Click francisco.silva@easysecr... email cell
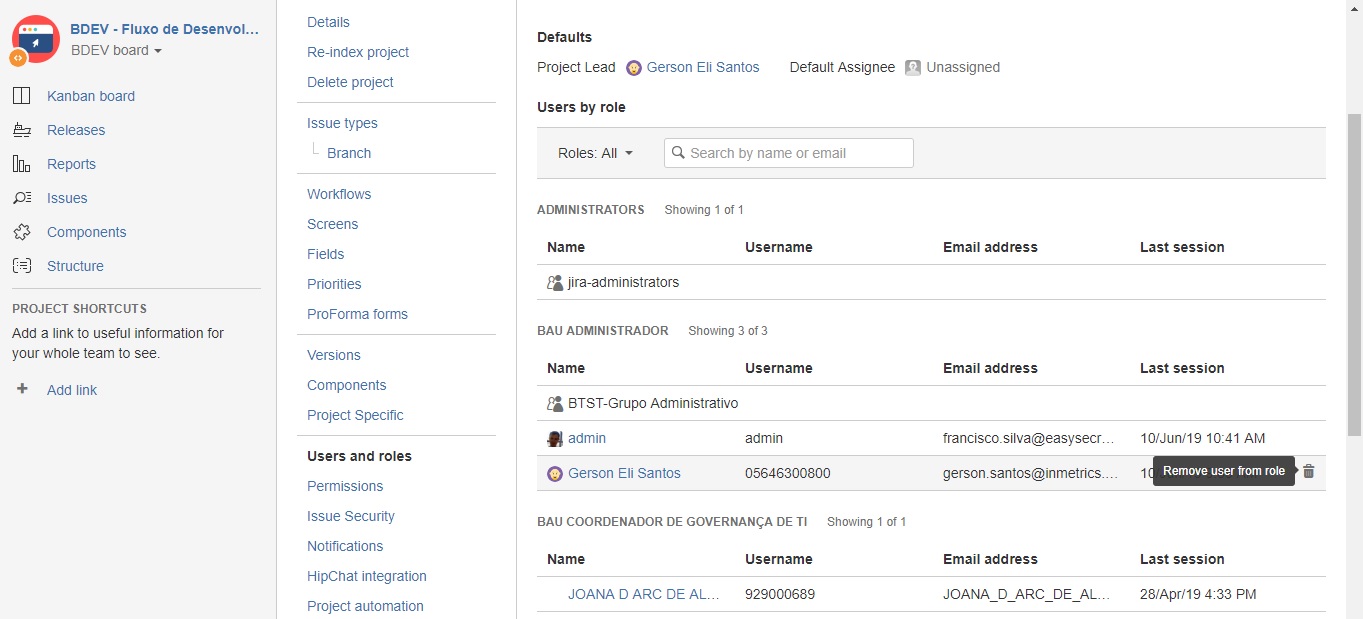 (1029, 438)
